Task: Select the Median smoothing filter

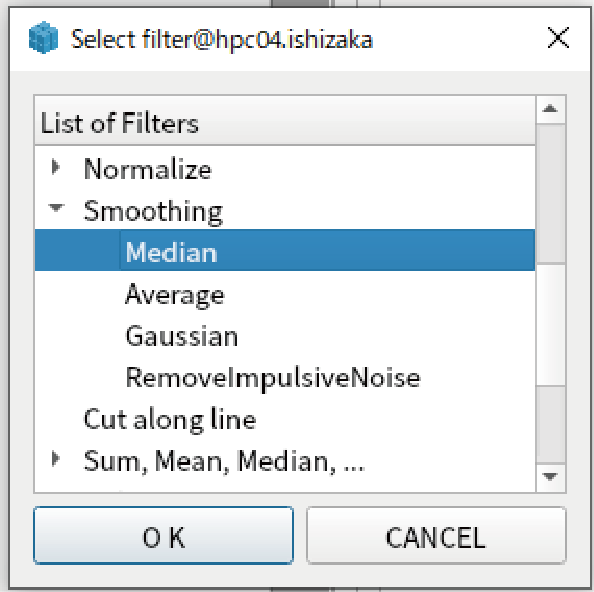Action: (285, 250)
